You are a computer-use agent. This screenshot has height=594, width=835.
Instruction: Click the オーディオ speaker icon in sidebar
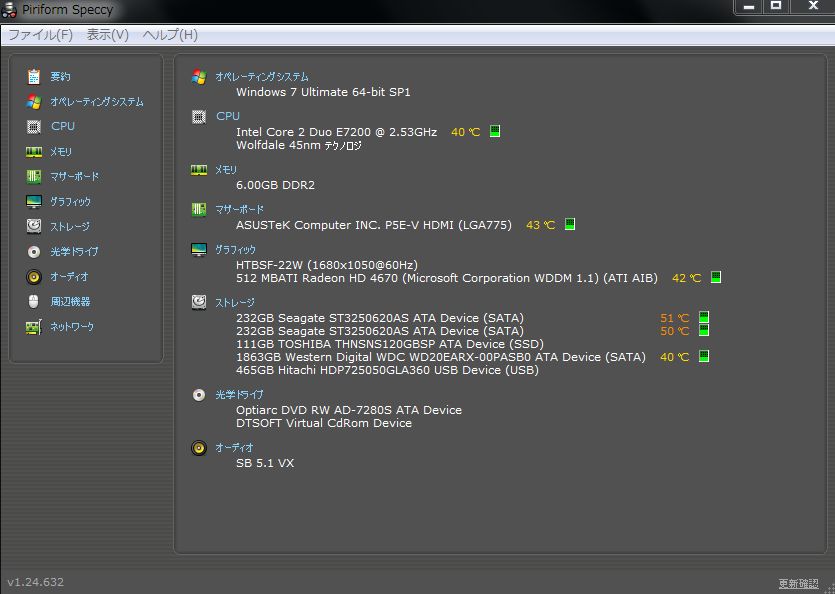34,276
